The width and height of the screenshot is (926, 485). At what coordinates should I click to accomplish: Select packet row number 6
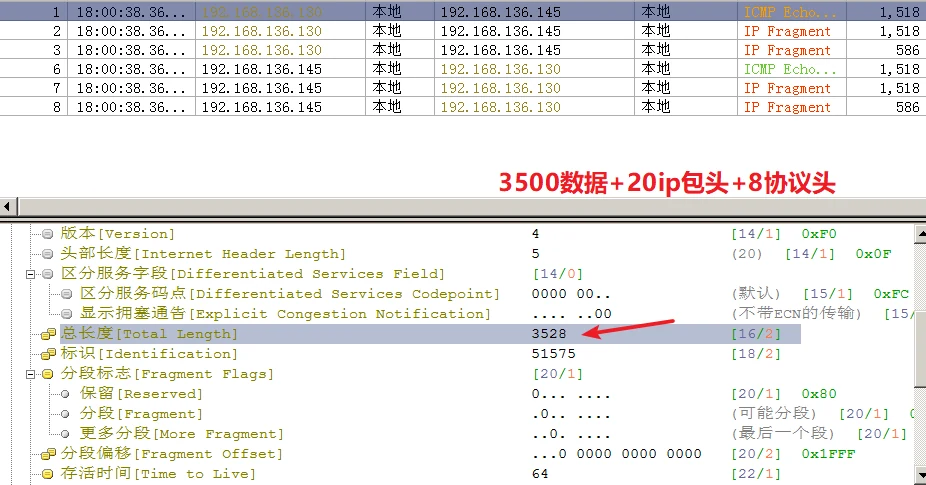point(463,69)
